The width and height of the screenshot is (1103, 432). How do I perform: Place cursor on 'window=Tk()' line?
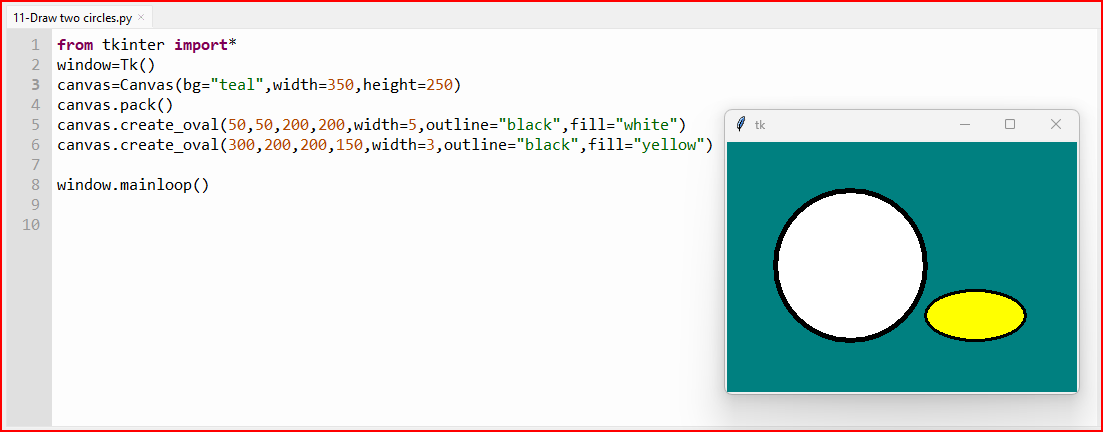pyautogui.click(x=106, y=65)
